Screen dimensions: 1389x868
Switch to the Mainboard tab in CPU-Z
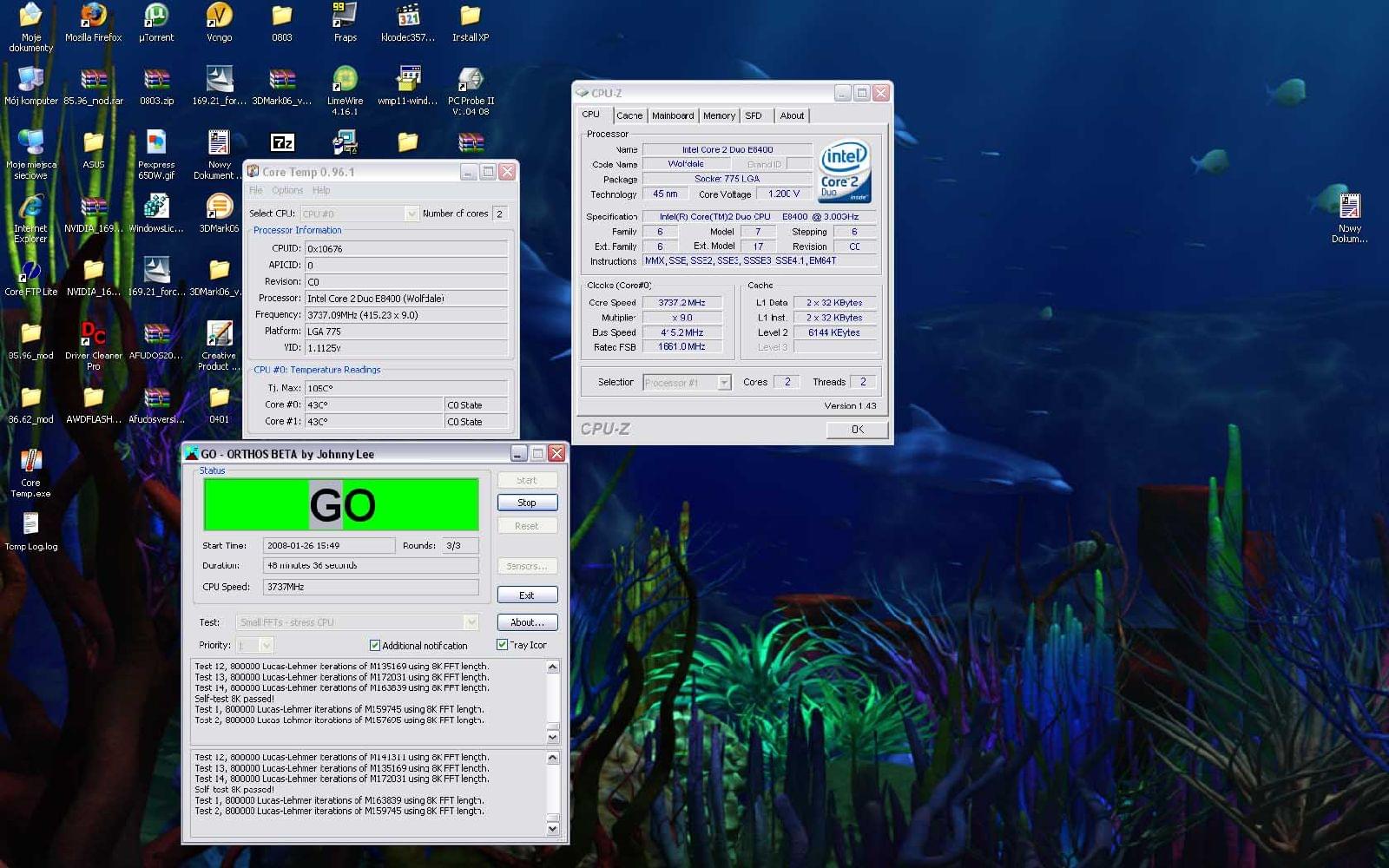pyautogui.click(x=673, y=115)
